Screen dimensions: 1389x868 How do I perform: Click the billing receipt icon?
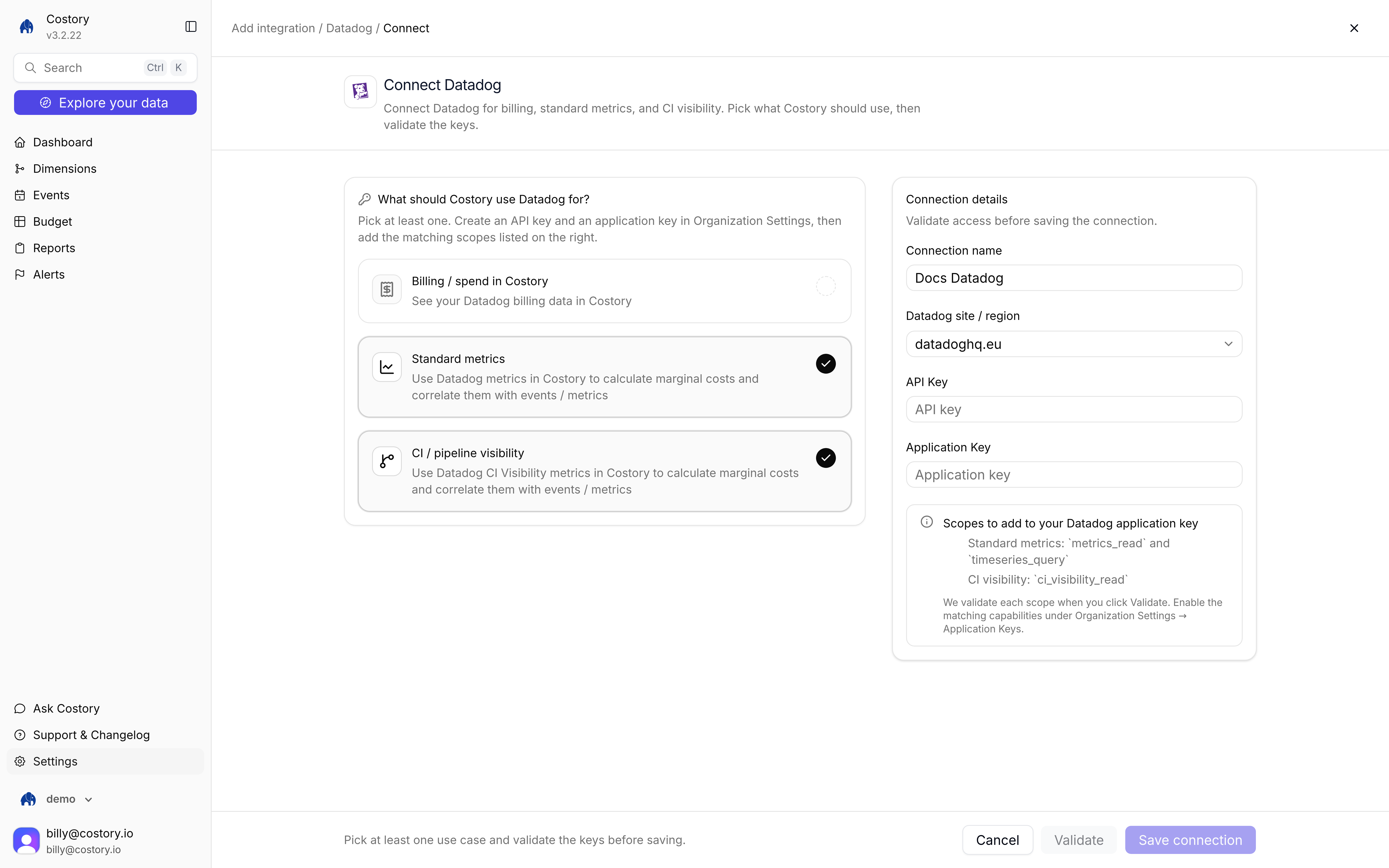click(387, 289)
